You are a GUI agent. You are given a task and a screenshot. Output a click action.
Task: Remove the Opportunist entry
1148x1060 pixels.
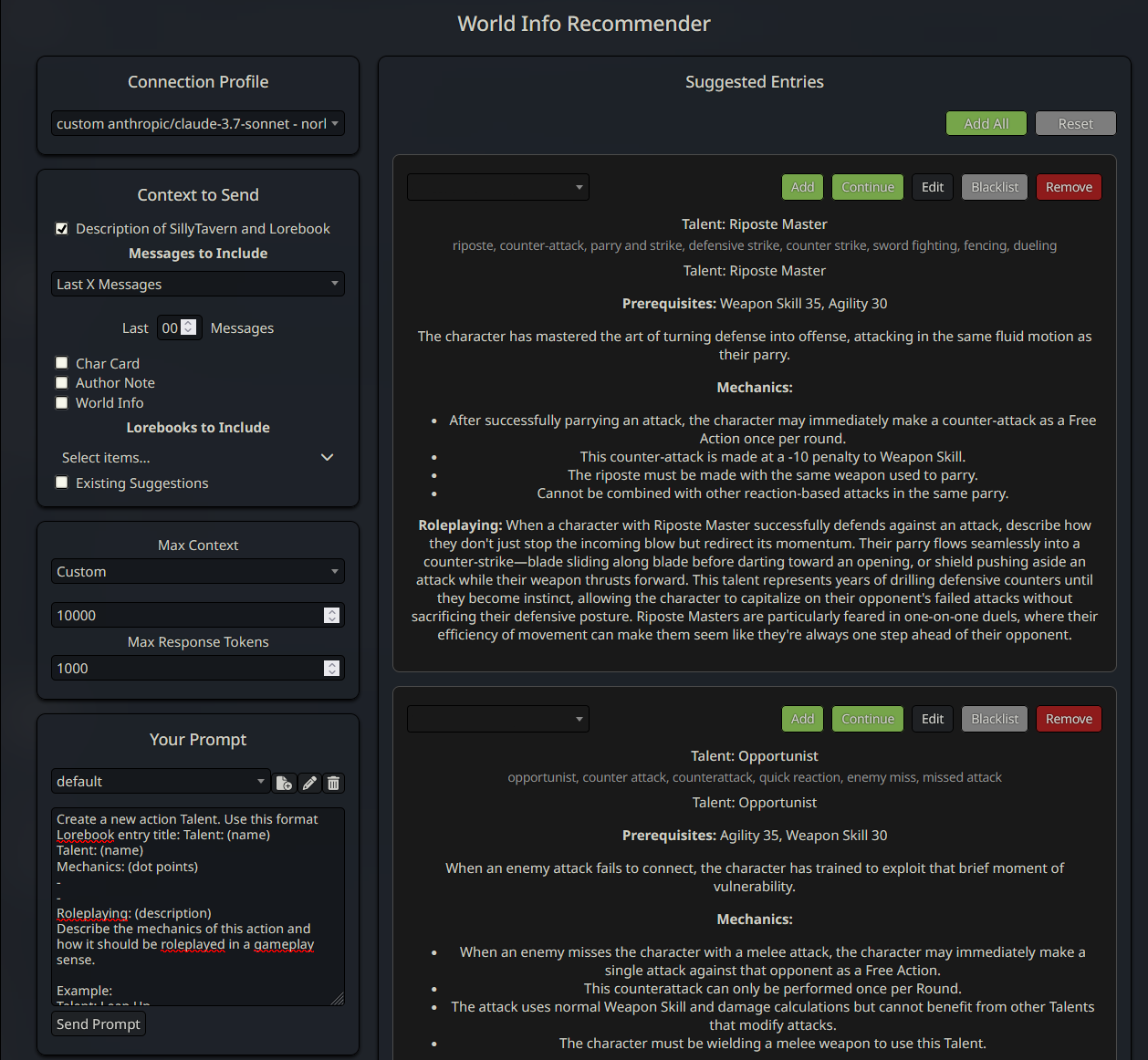pos(1070,719)
